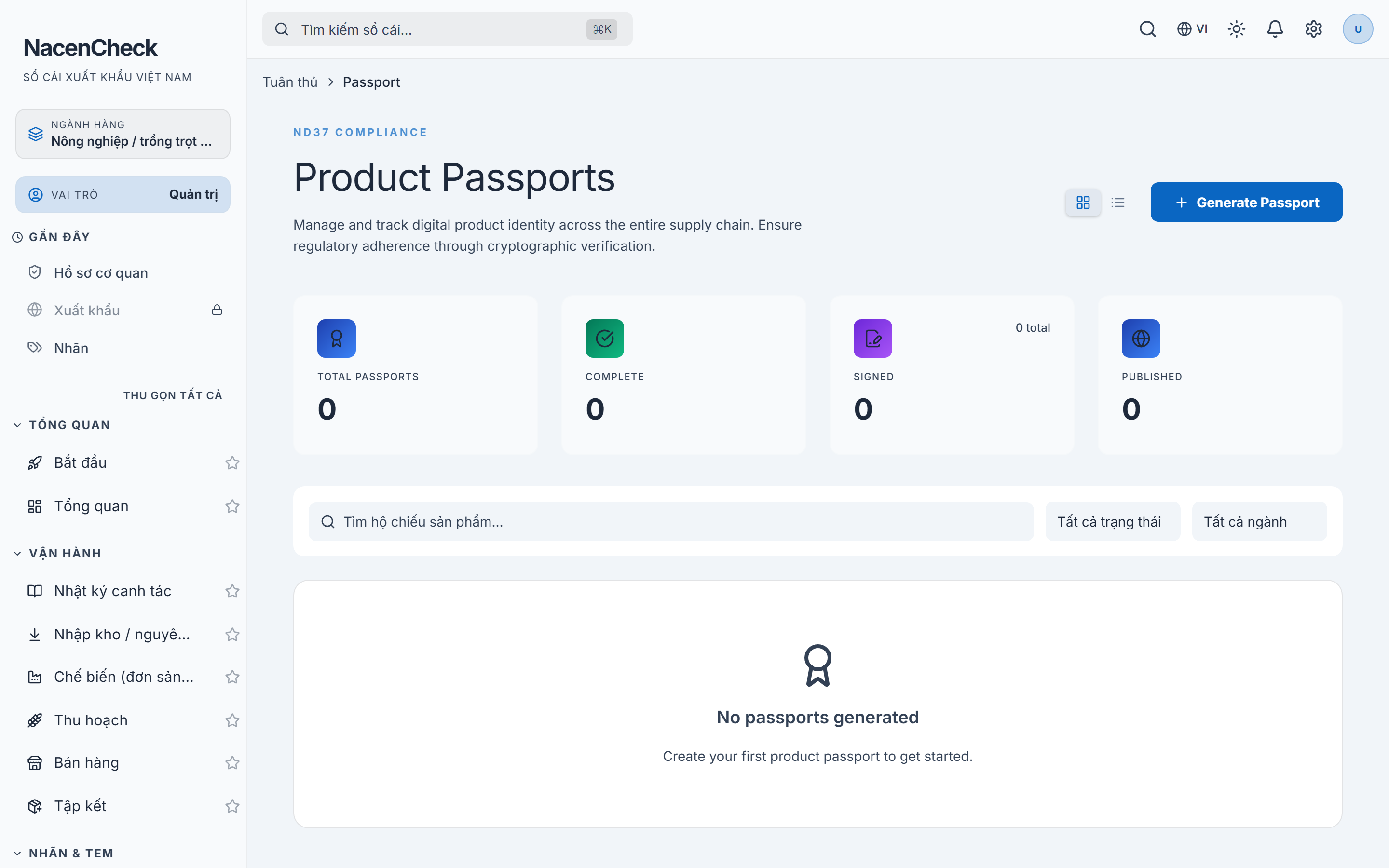The image size is (1389, 868).
Task: Click Tập kết package icon
Action: click(x=34, y=806)
